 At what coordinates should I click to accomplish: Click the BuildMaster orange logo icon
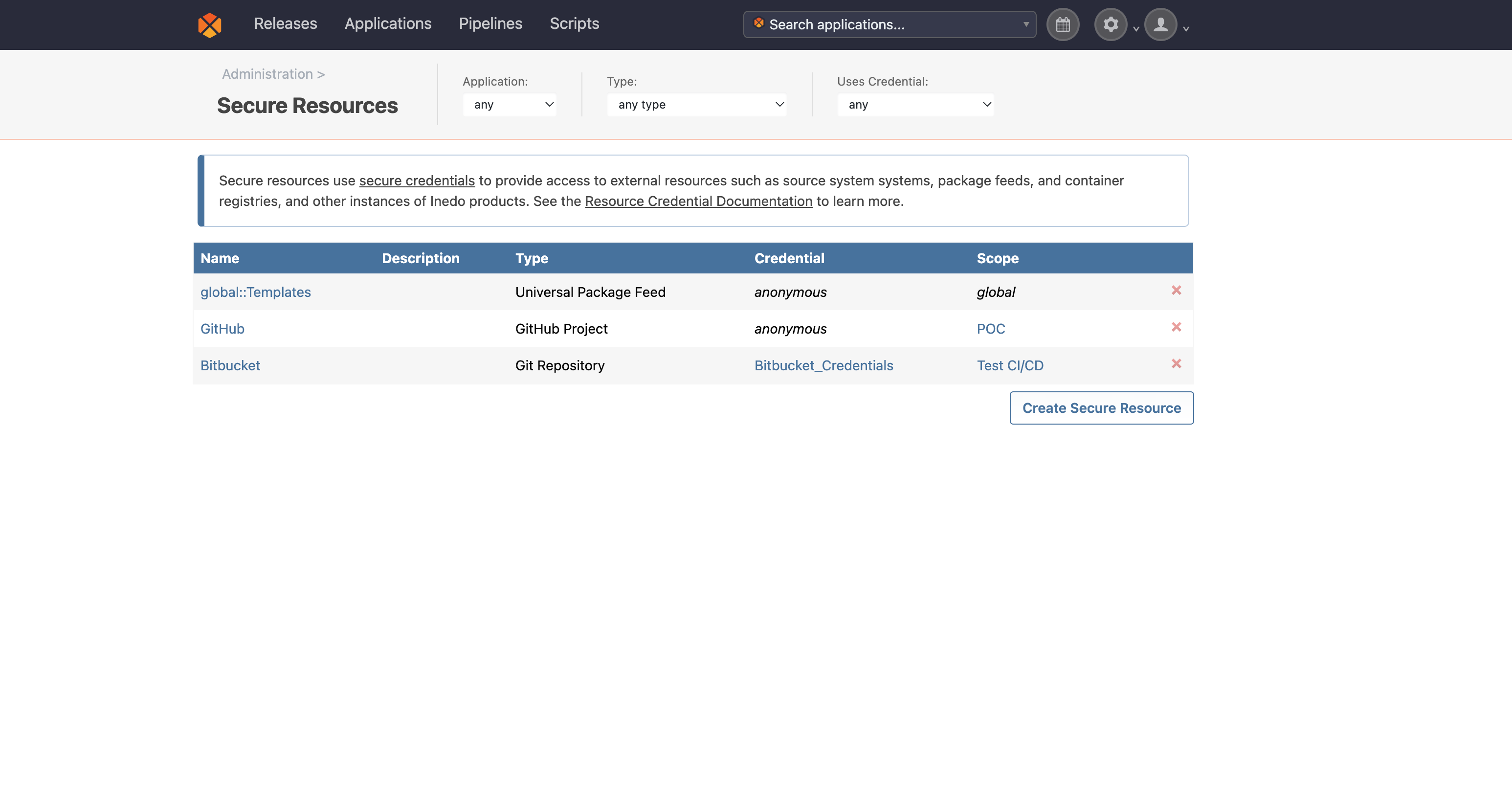pos(210,24)
